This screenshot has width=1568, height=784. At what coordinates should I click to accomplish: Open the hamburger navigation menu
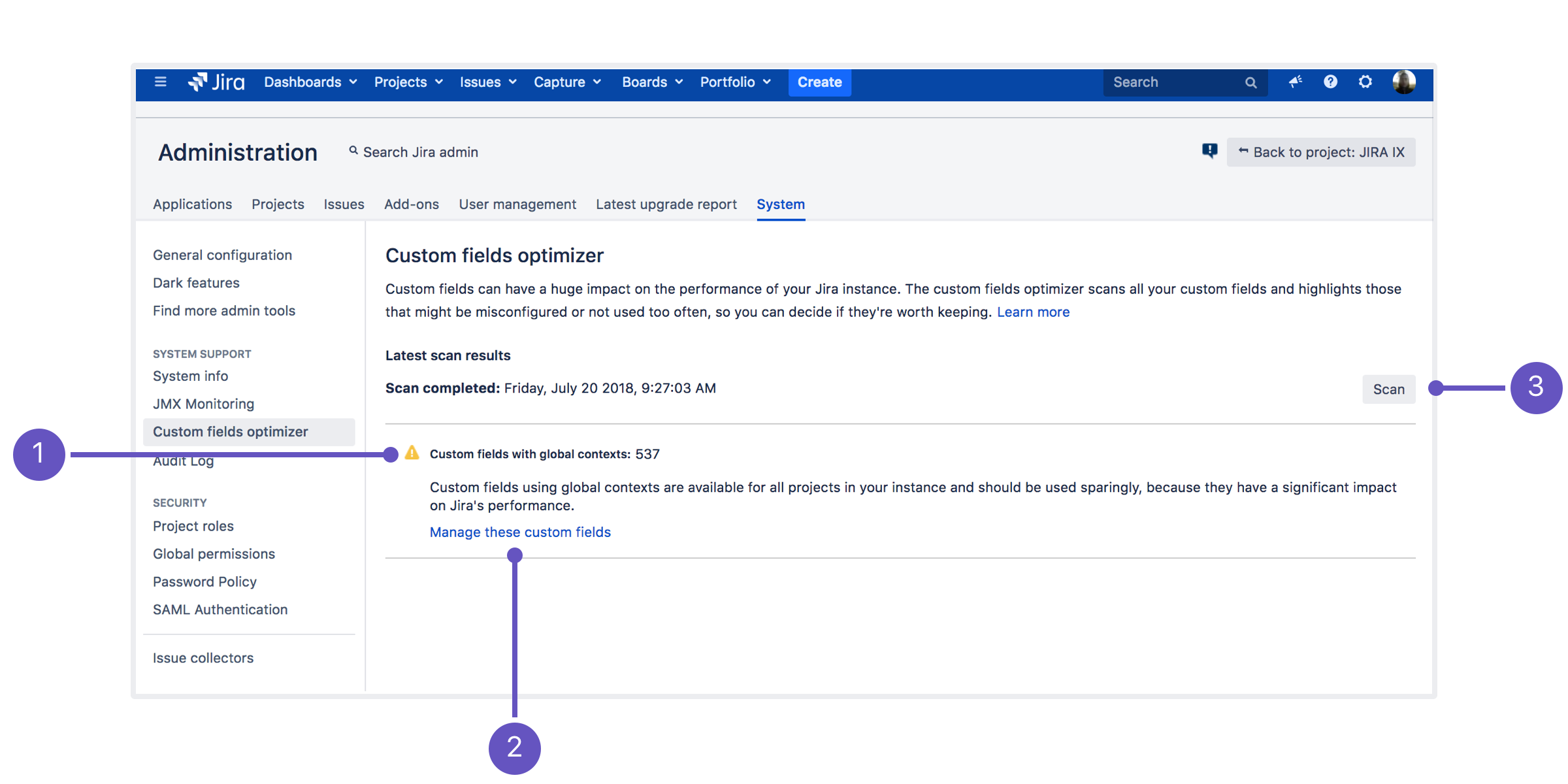(x=160, y=82)
